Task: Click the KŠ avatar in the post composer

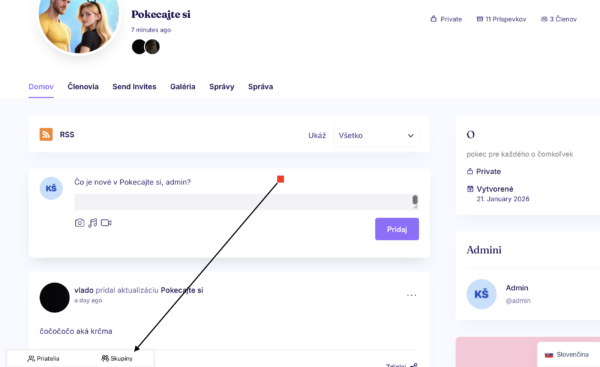Action: coord(51,188)
